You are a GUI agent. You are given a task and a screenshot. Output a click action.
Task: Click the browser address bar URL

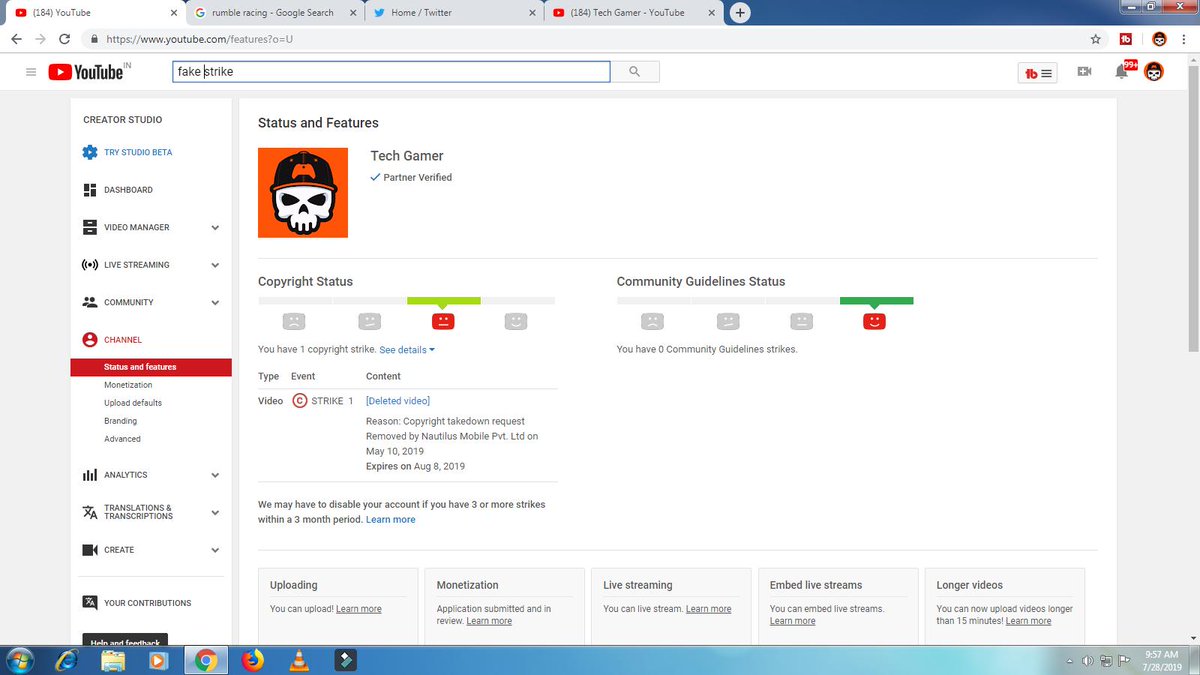(199, 39)
